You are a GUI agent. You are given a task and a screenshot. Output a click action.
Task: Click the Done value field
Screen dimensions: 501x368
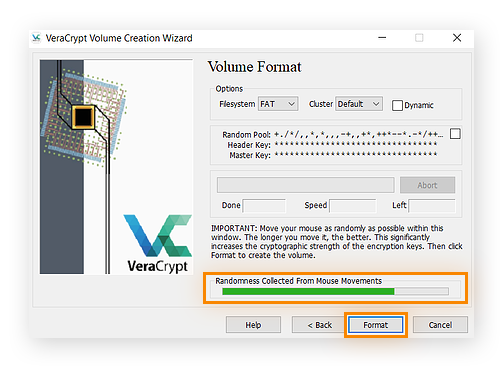[264, 206]
